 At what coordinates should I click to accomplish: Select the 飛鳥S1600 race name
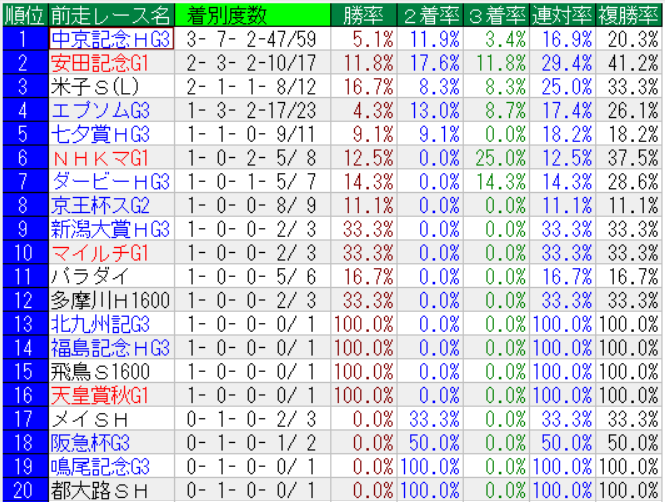100,372
